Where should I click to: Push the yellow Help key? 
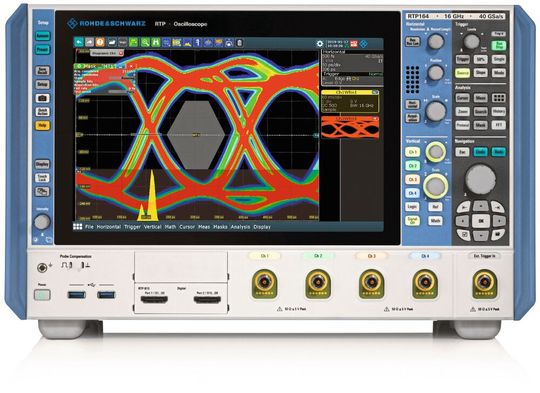click(42, 125)
